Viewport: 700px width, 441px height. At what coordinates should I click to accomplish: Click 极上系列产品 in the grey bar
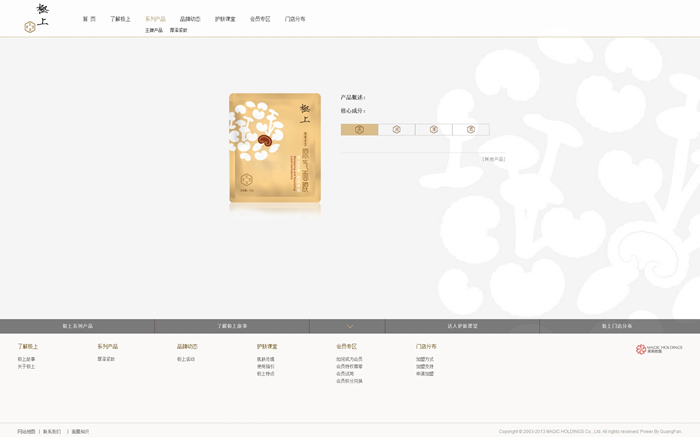(x=78, y=326)
